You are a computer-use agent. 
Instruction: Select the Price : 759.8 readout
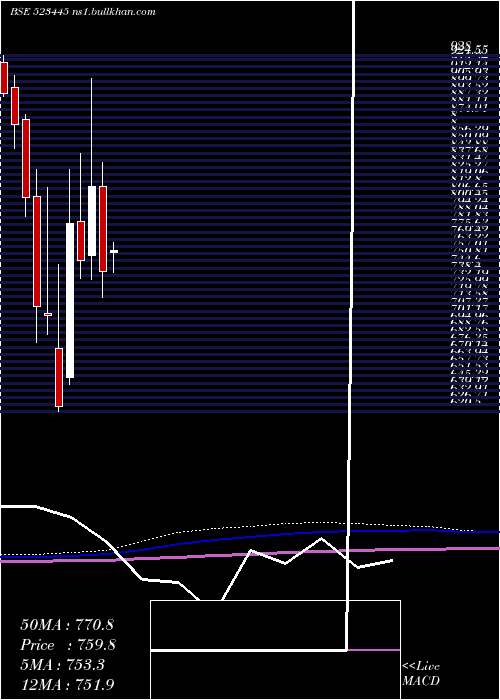(68, 645)
